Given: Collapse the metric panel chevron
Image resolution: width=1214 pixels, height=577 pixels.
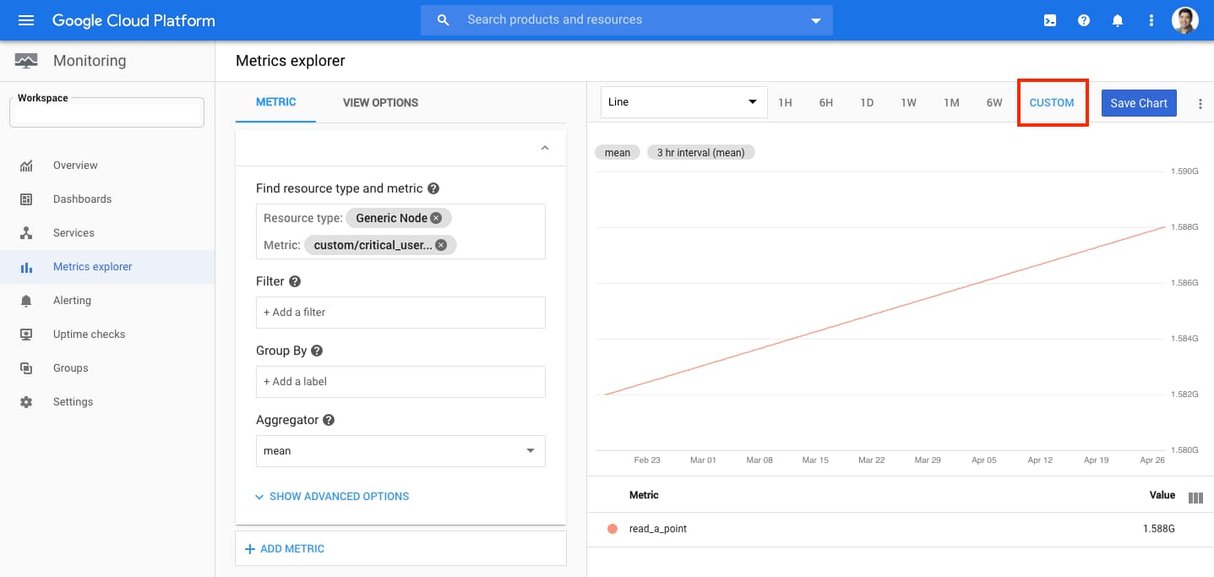Looking at the screenshot, I should 545,148.
